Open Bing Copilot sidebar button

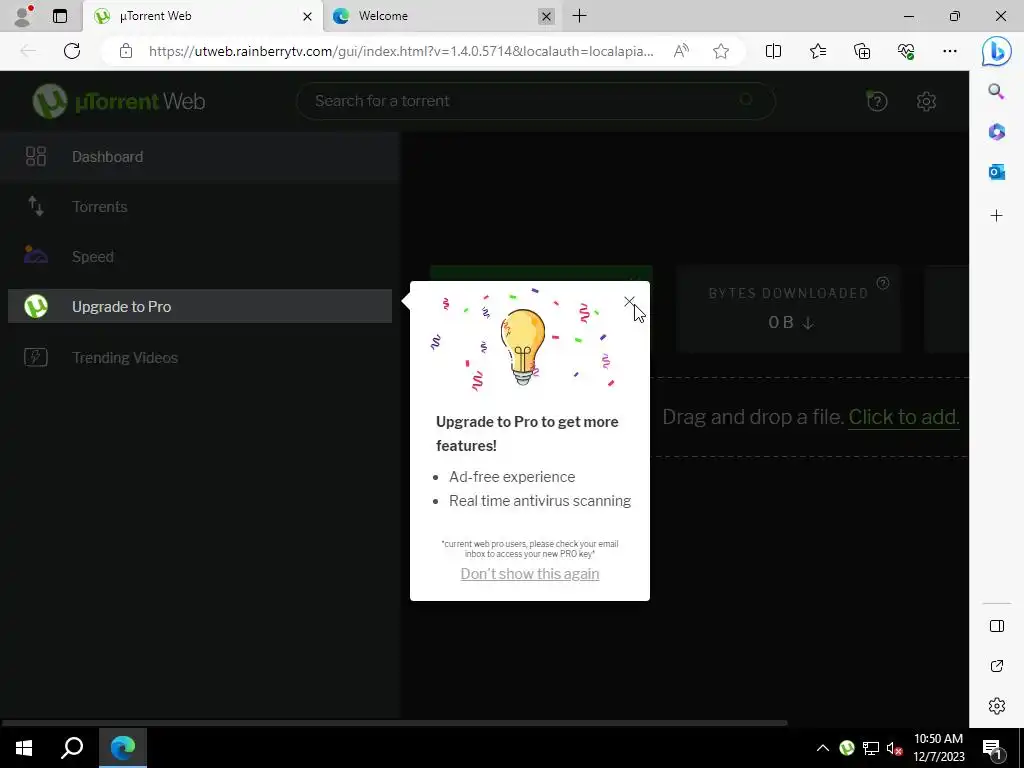coord(997,51)
